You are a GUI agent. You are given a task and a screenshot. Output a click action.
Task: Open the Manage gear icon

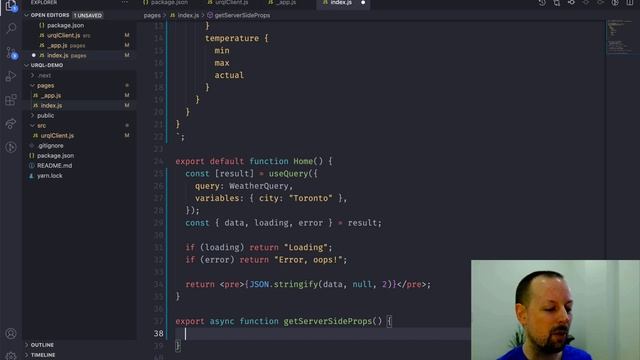pos(11,356)
